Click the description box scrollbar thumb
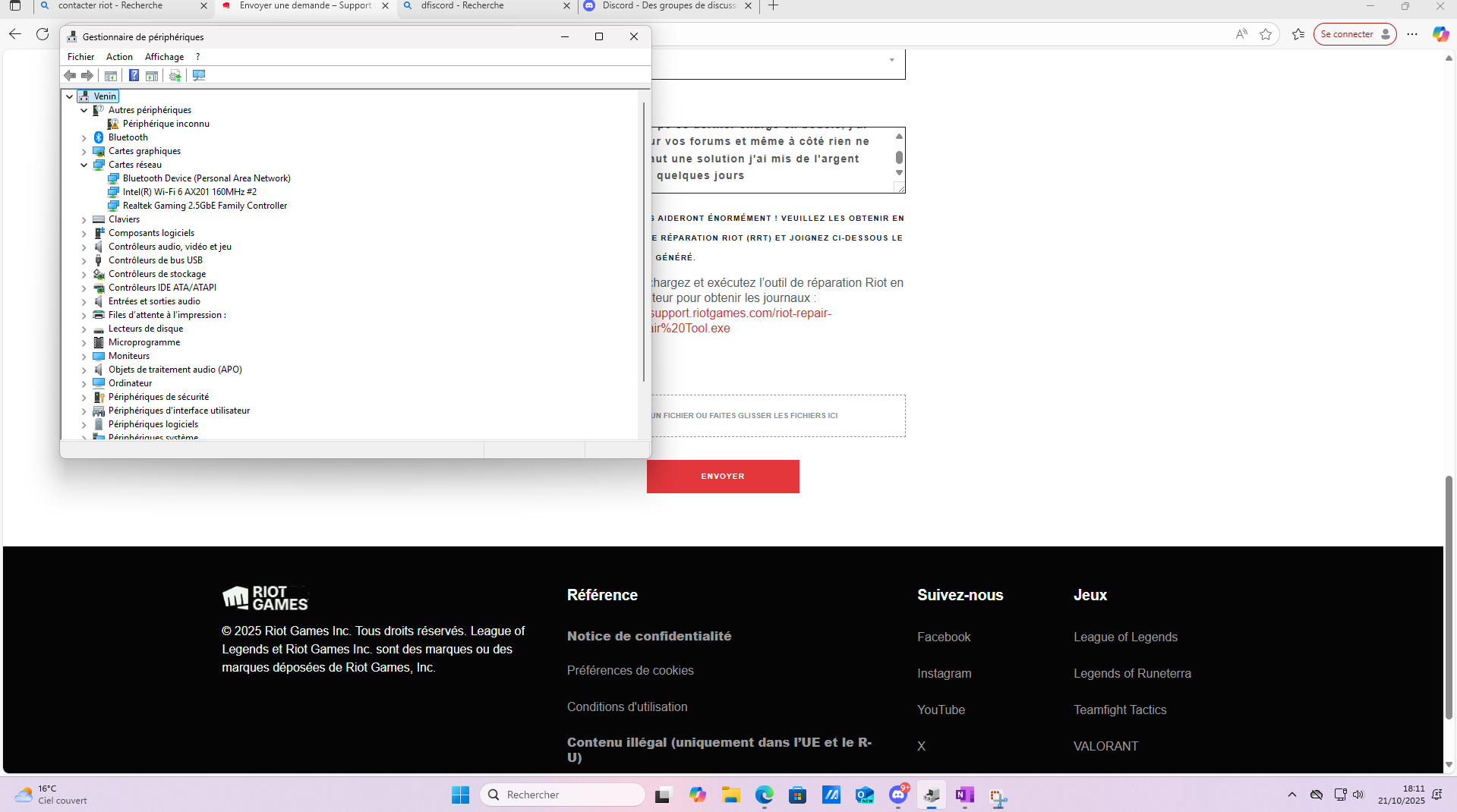The height and width of the screenshot is (812, 1457). pyautogui.click(x=899, y=157)
